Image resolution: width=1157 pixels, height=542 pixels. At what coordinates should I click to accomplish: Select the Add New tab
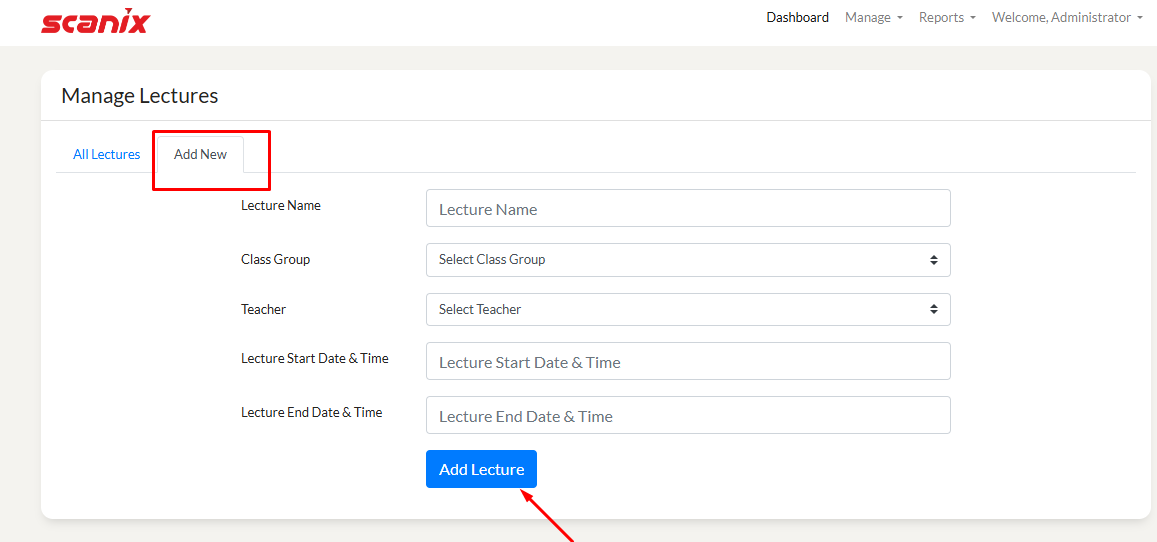tap(200, 154)
